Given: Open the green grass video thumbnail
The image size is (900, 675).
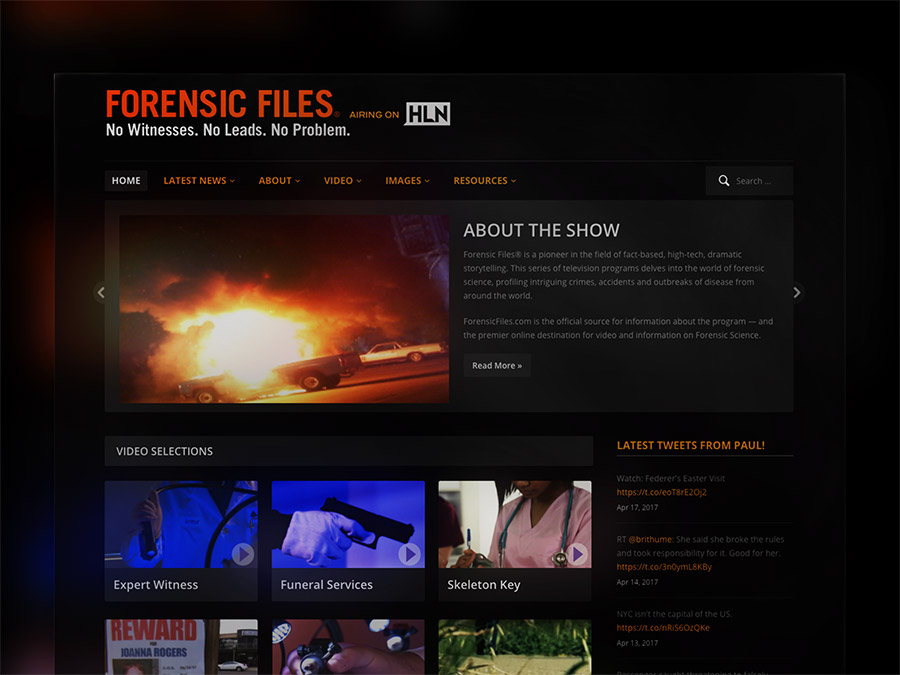Looking at the screenshot, I should pyautogui.click(x=515, y=647).
